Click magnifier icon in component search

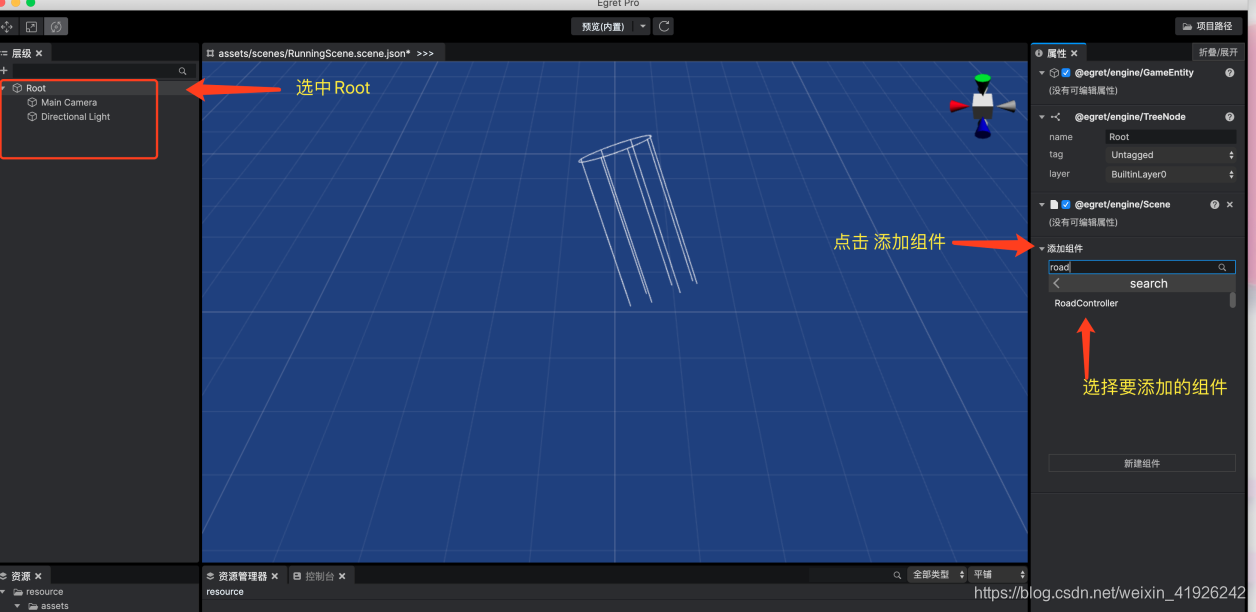pos(1222,267)
